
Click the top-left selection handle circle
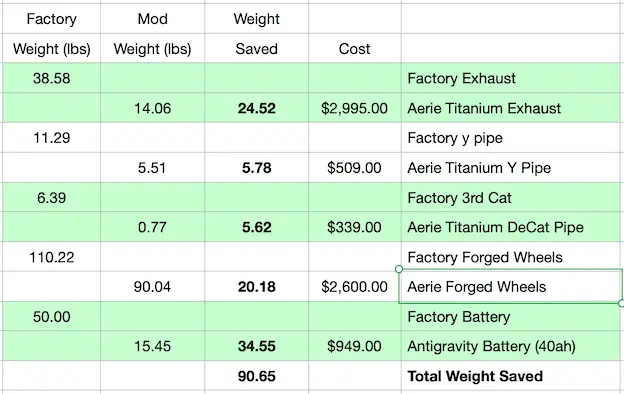click(399, 269)
